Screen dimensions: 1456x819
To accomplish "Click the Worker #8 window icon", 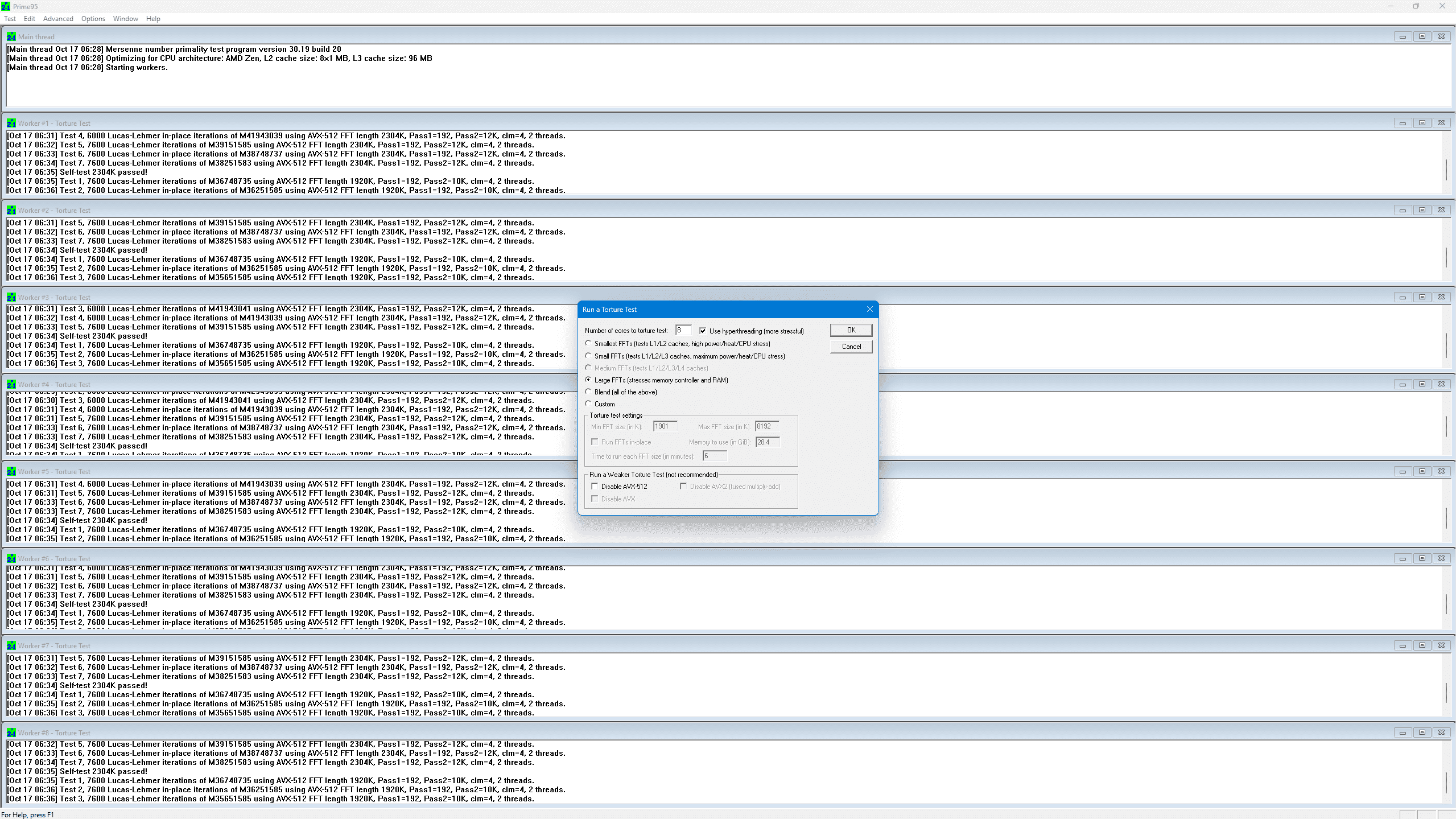I will pyautogui.click(x=11, y=732).
